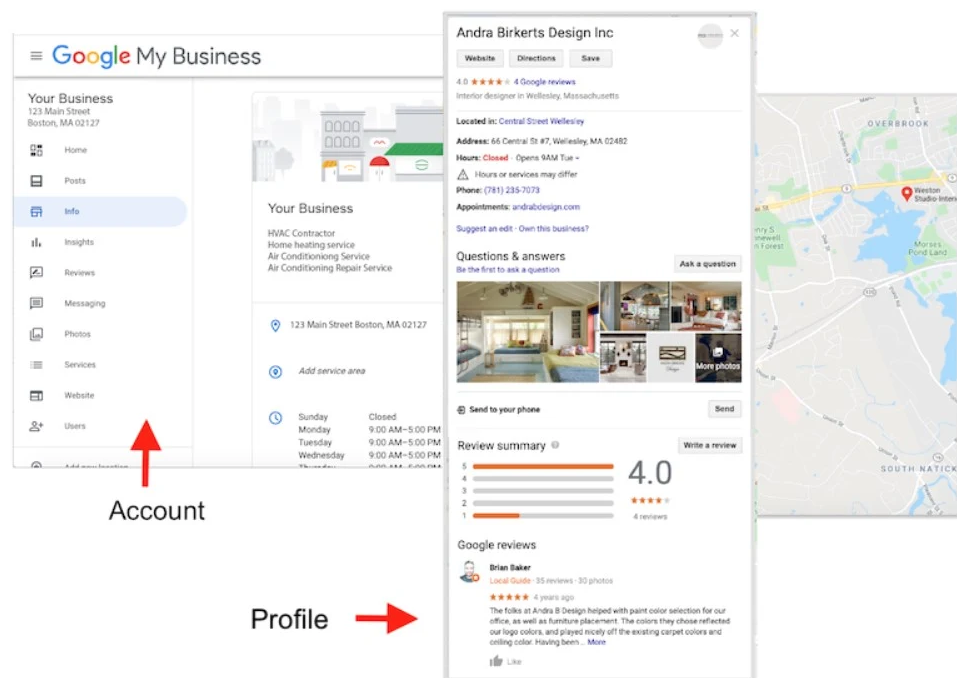Like Brian Baker's review
This screenshot has width=957, height=678.
point(506,661)
